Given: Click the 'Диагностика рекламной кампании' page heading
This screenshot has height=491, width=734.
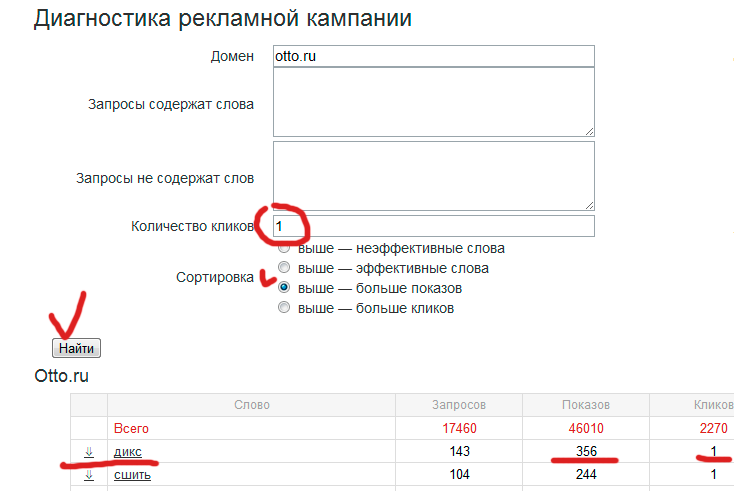Looking at the screenshot, I should pyautogui.click(x=223, y=19).
